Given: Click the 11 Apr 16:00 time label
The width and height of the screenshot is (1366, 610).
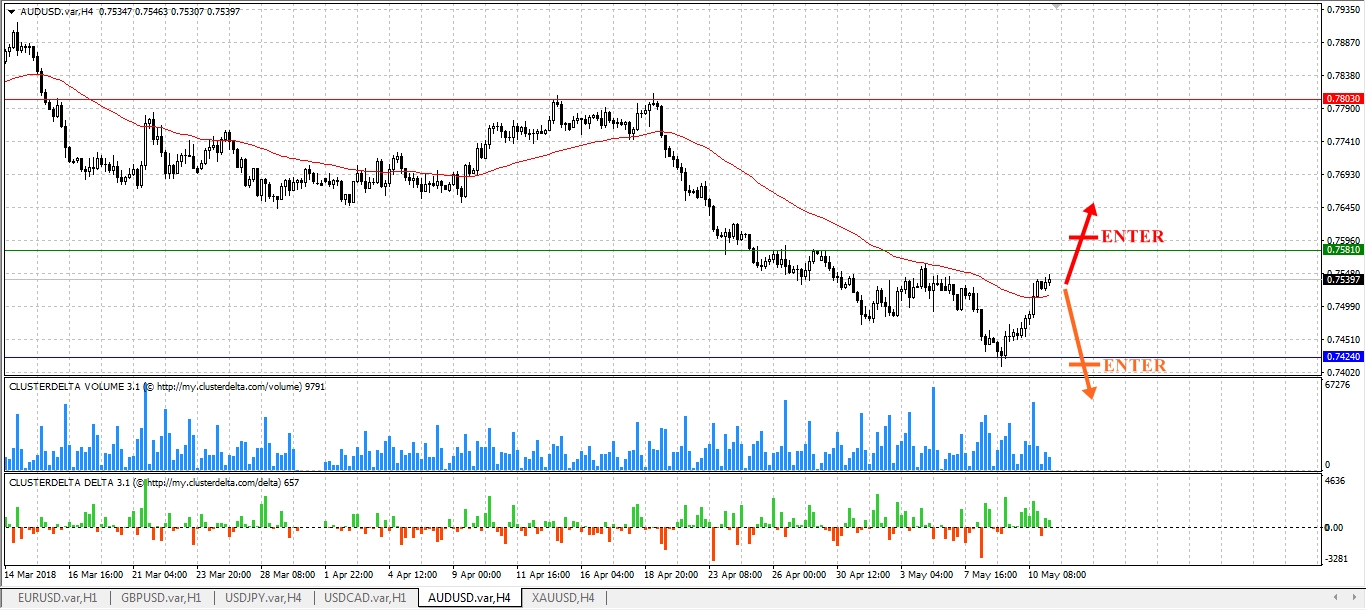Looking at the screenshot, I should [x=545, y=575].
